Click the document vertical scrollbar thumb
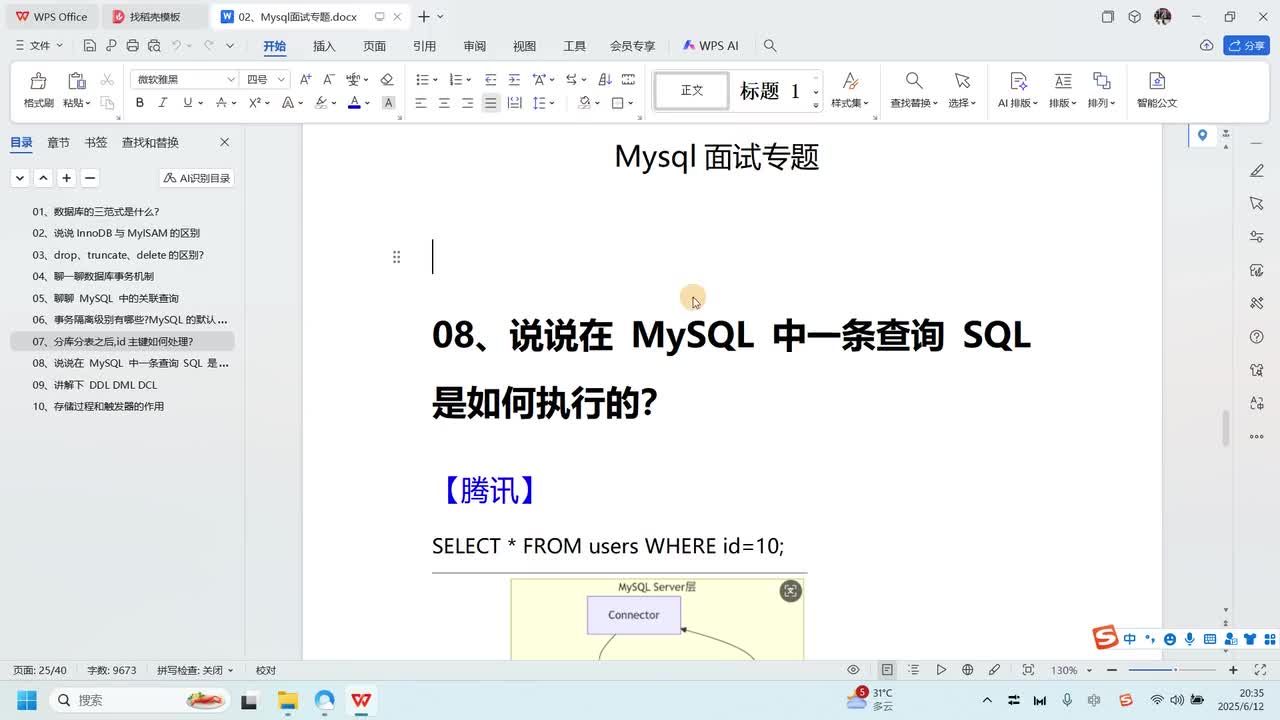The image size is (1280, 720). coord(1225,428)
